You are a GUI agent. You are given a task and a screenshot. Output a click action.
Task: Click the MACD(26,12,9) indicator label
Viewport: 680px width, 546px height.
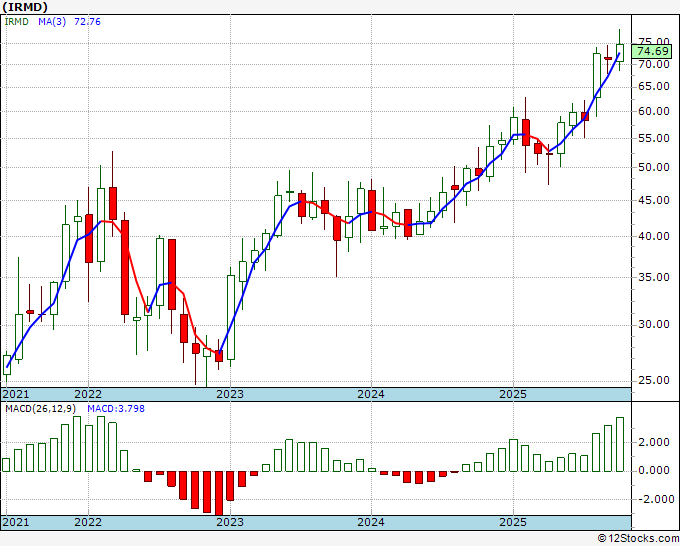pos(41,409)
